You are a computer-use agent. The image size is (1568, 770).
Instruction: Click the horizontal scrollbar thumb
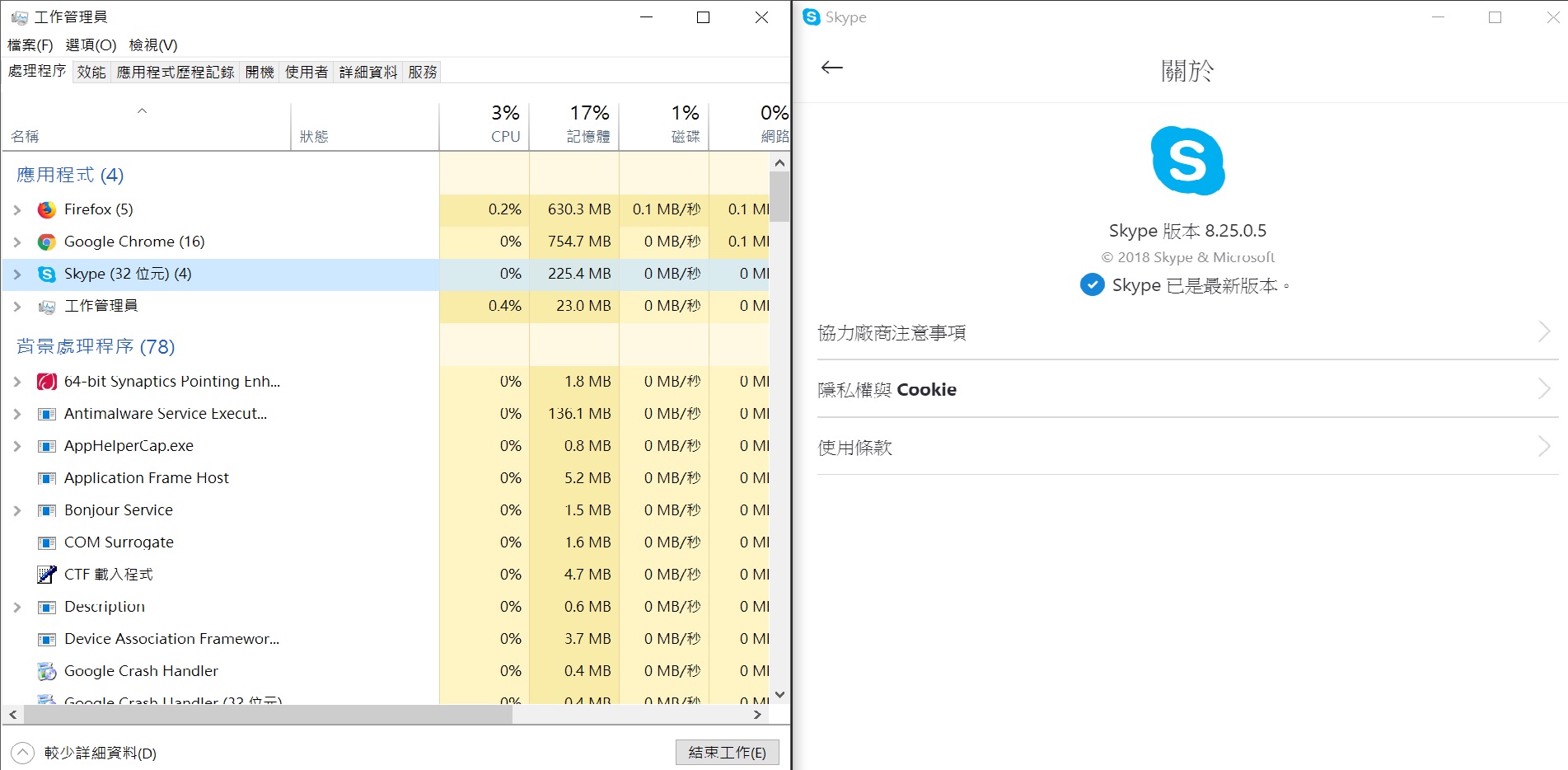pyautogui.click(x=267, y=715)
